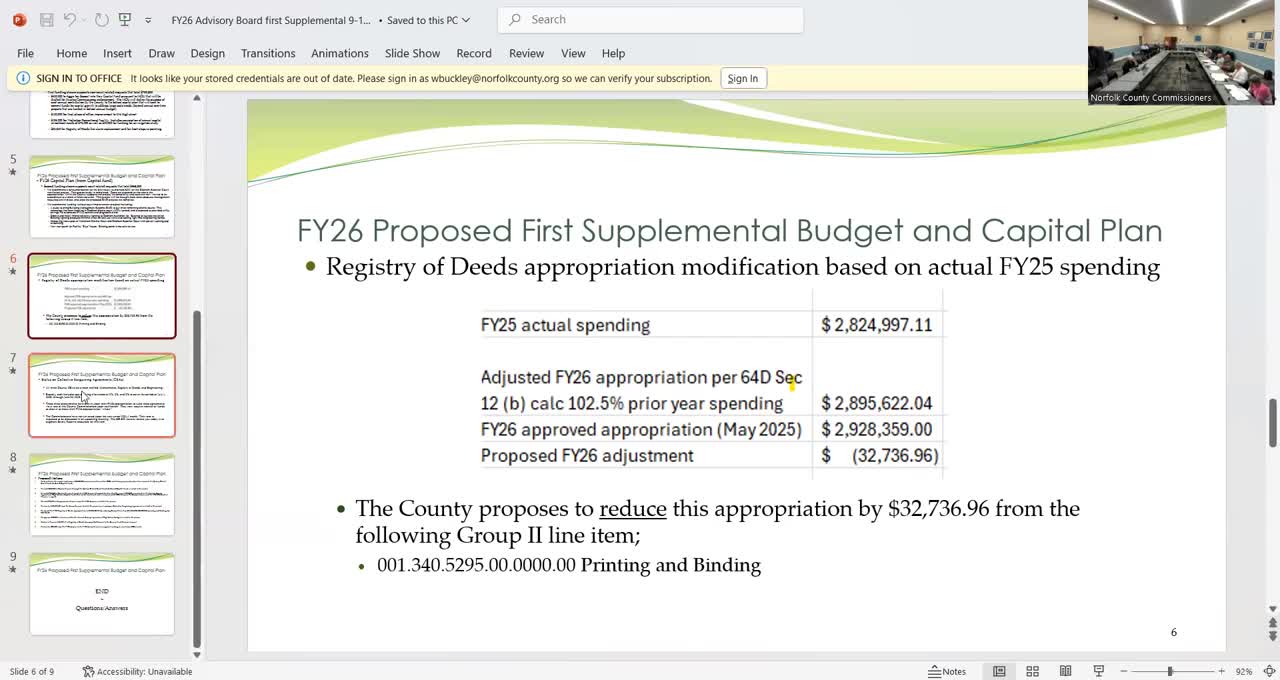Viewport: 1280px width, 680px height.
Task: Open the View tab
Action: click(x=573, y=53)
